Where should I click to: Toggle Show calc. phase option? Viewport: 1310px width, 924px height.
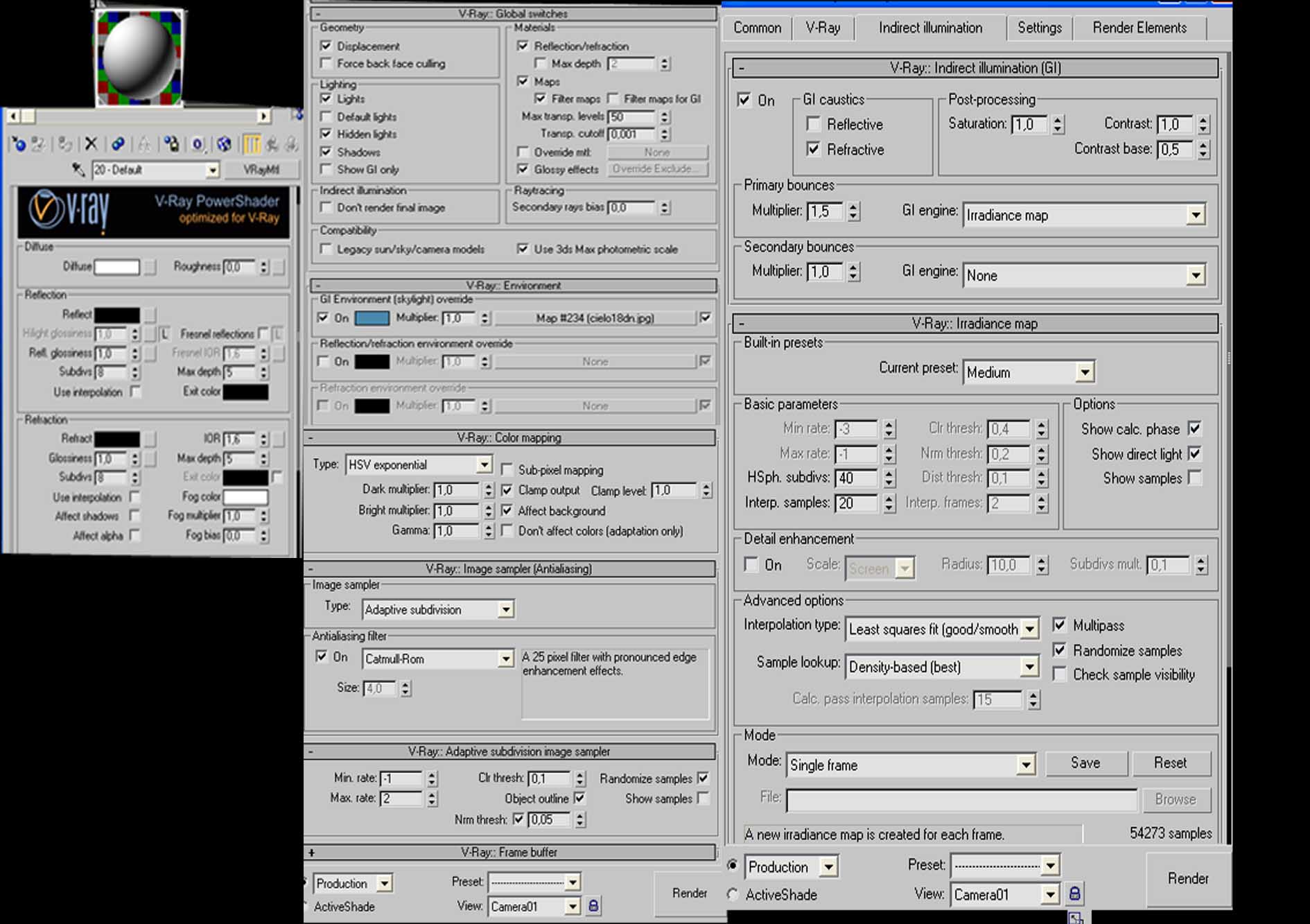(1194, 428)
